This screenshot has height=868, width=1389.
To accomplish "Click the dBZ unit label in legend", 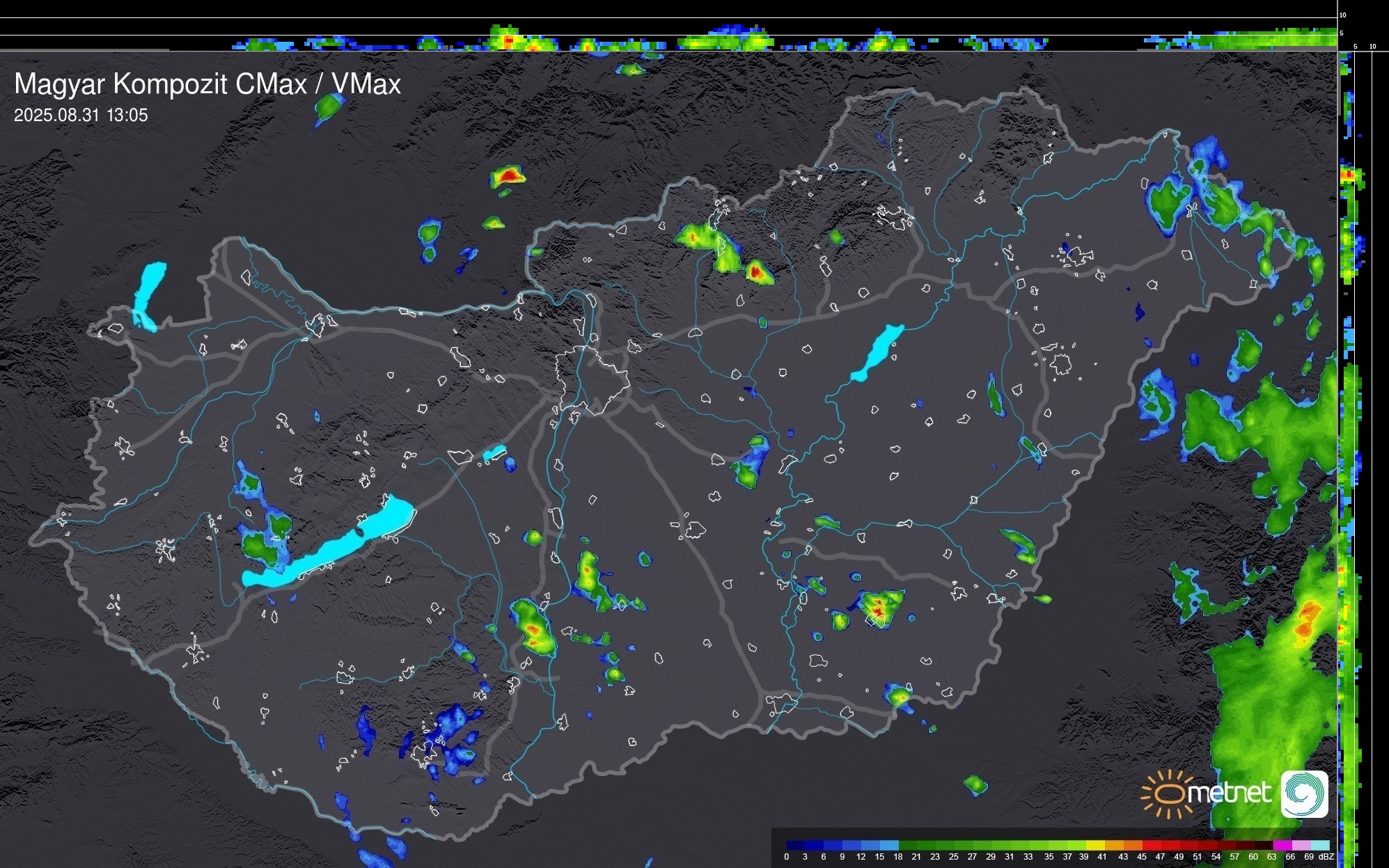I will (1327, 857).
